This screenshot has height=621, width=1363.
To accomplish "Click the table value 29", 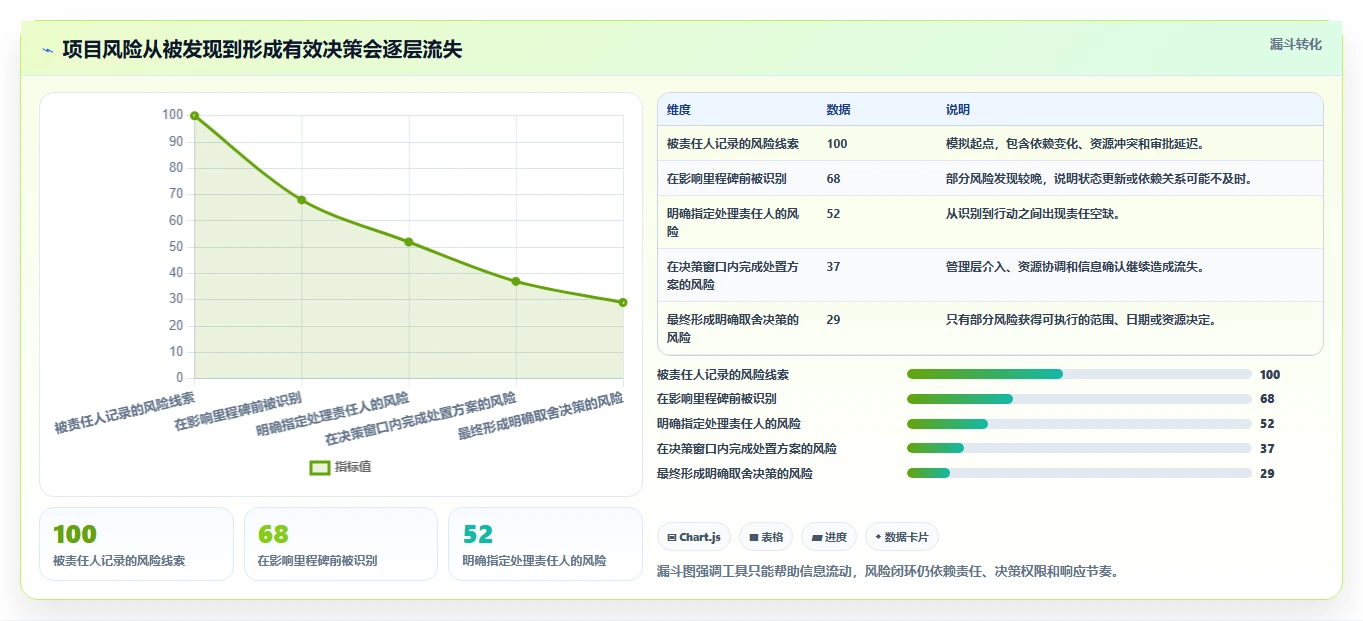I will tap(834, 320).
